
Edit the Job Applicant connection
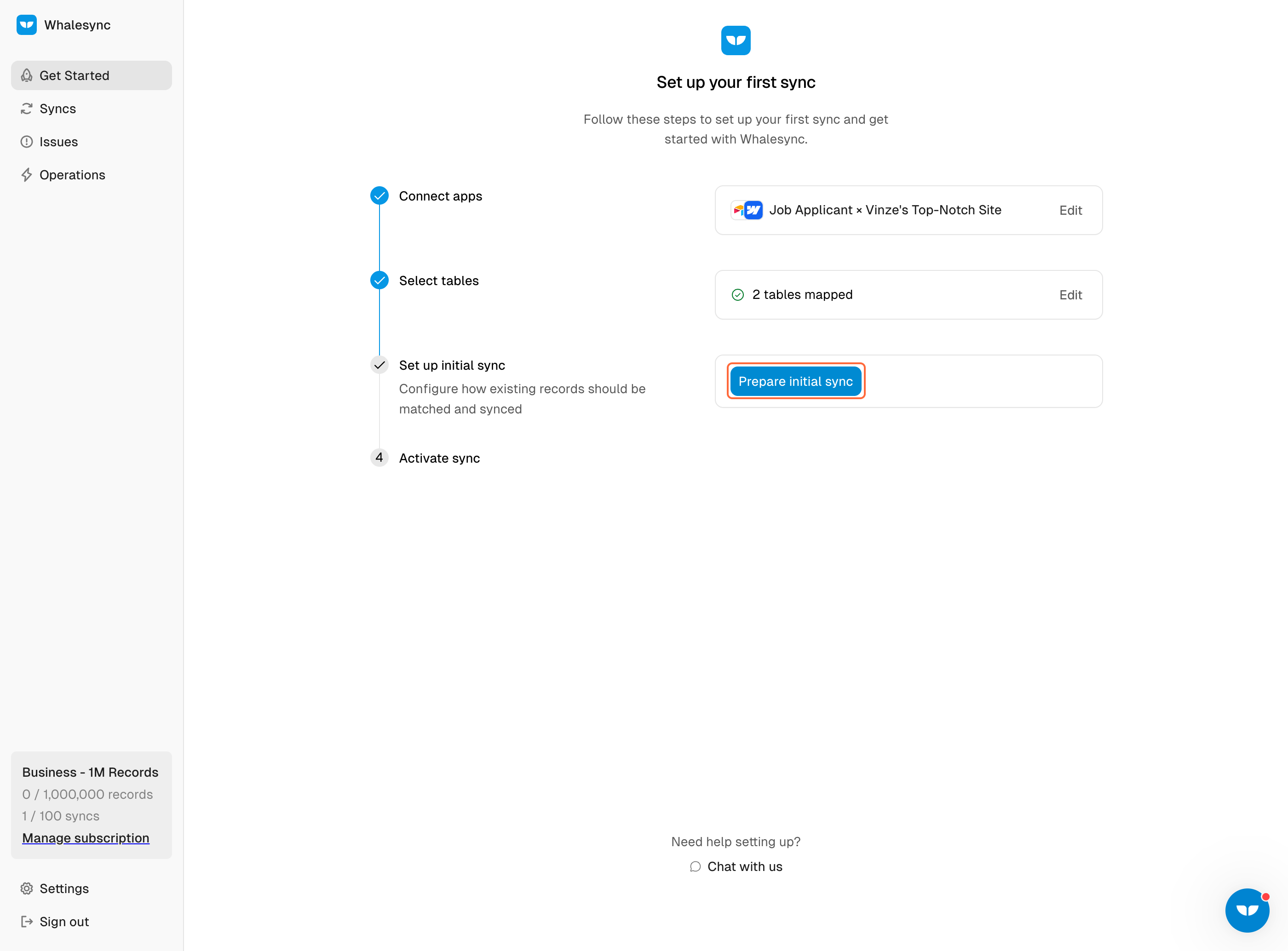pyautogui.click(x=1070, y=210)
